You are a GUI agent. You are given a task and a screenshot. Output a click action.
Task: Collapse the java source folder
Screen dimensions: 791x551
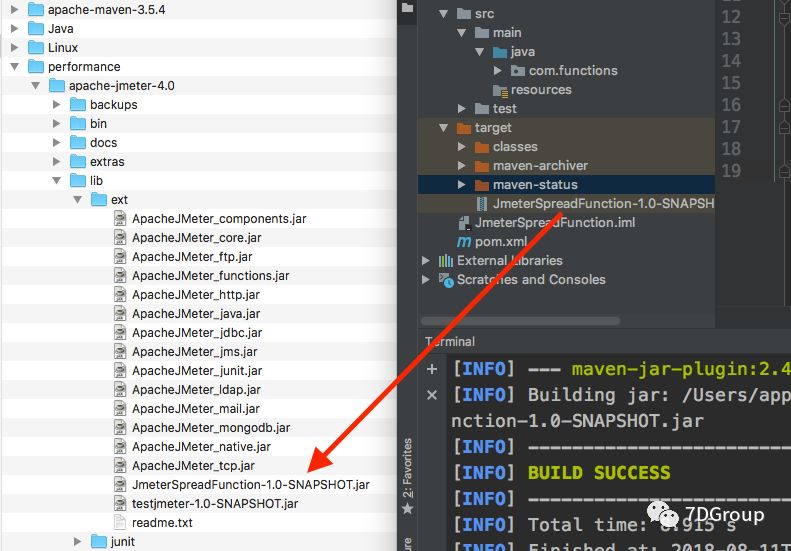click(x=479, y=52)
